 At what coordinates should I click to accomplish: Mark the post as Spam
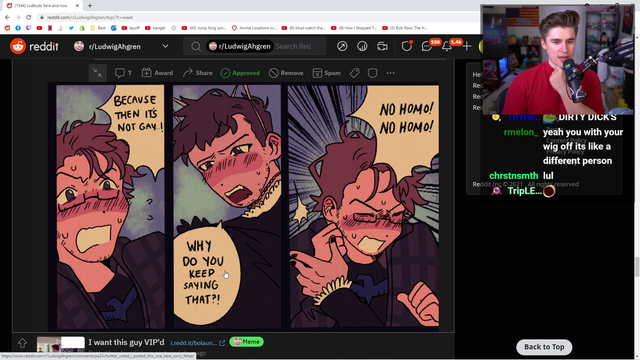pyautogui.click(x=327, y=73)
